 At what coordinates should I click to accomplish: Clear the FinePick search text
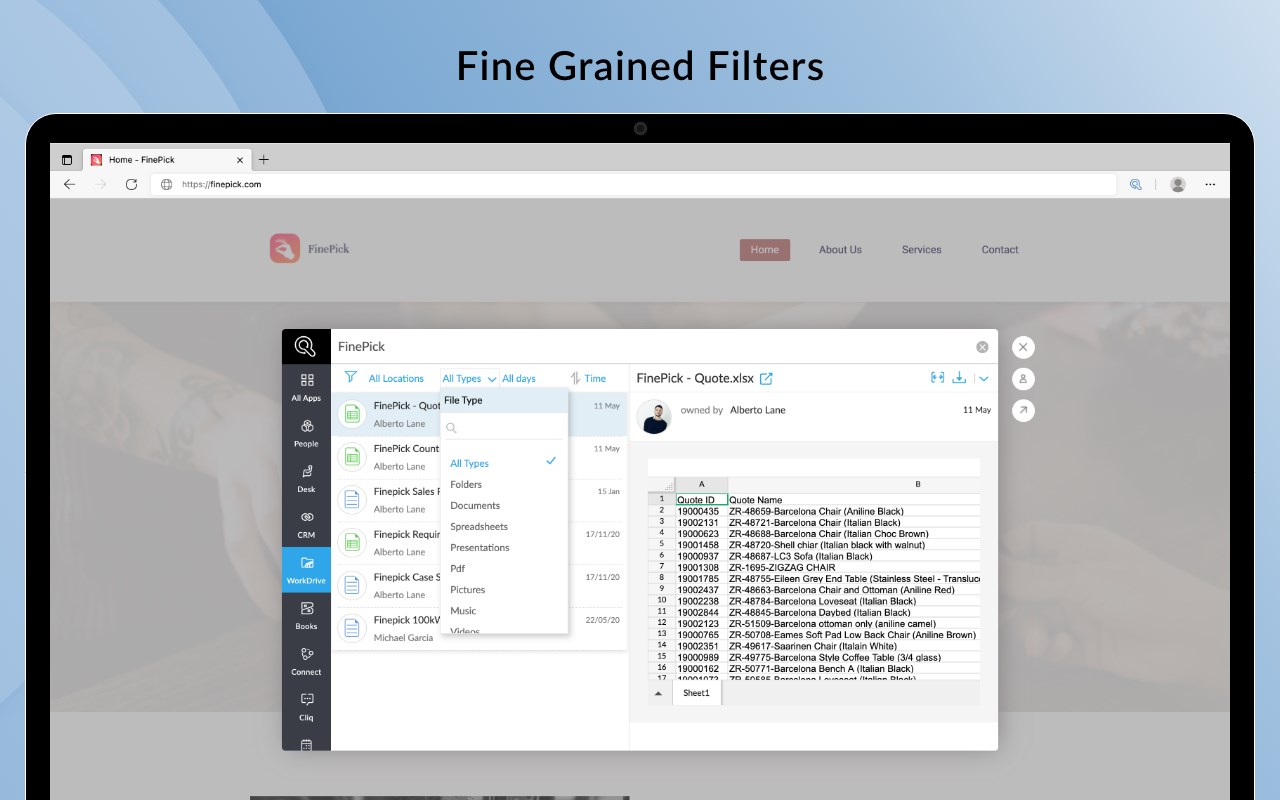click(982, 347)
